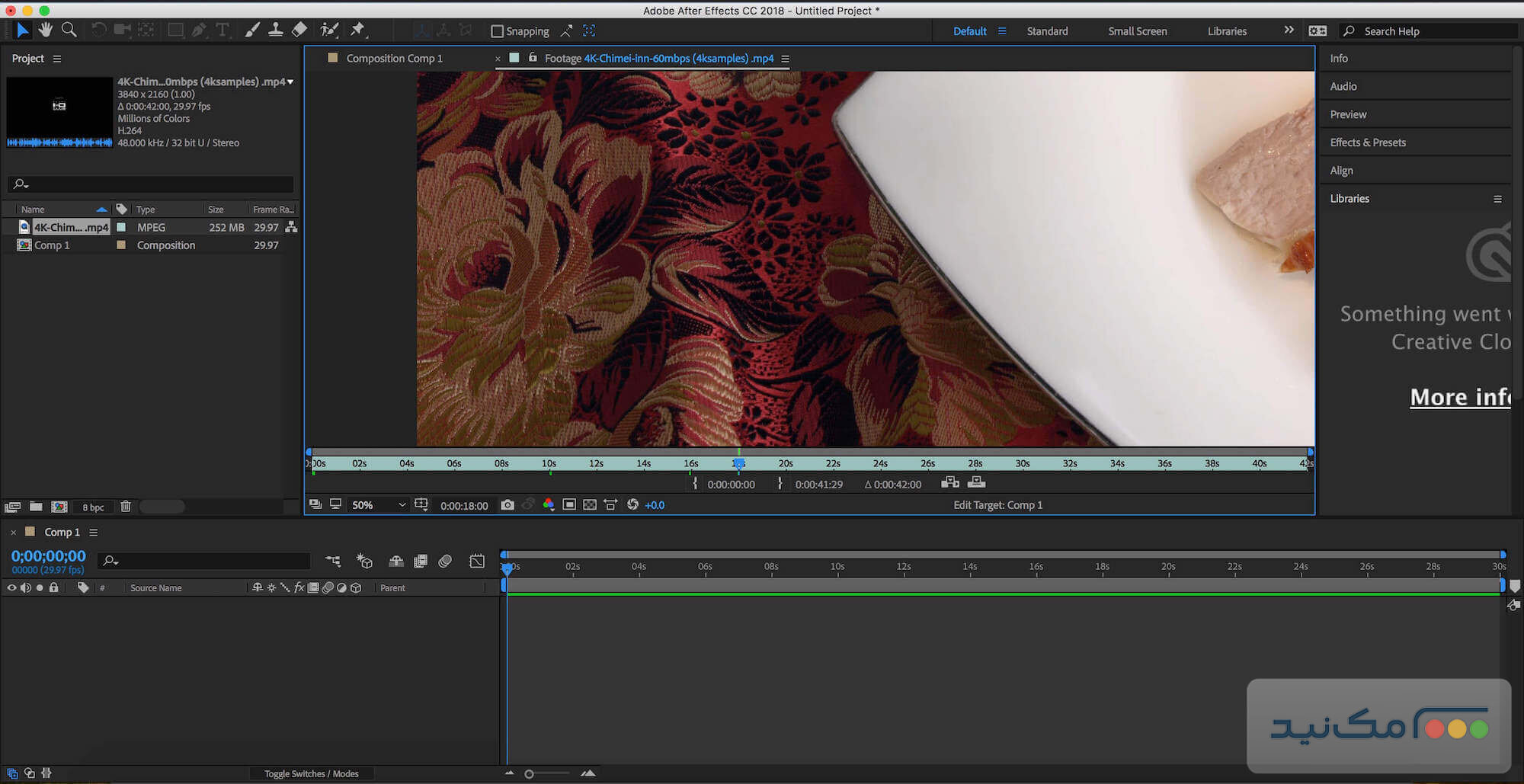Open the 50% magnification dropdown
This screenshot has height=784, width=1524.
pos(377,504)
